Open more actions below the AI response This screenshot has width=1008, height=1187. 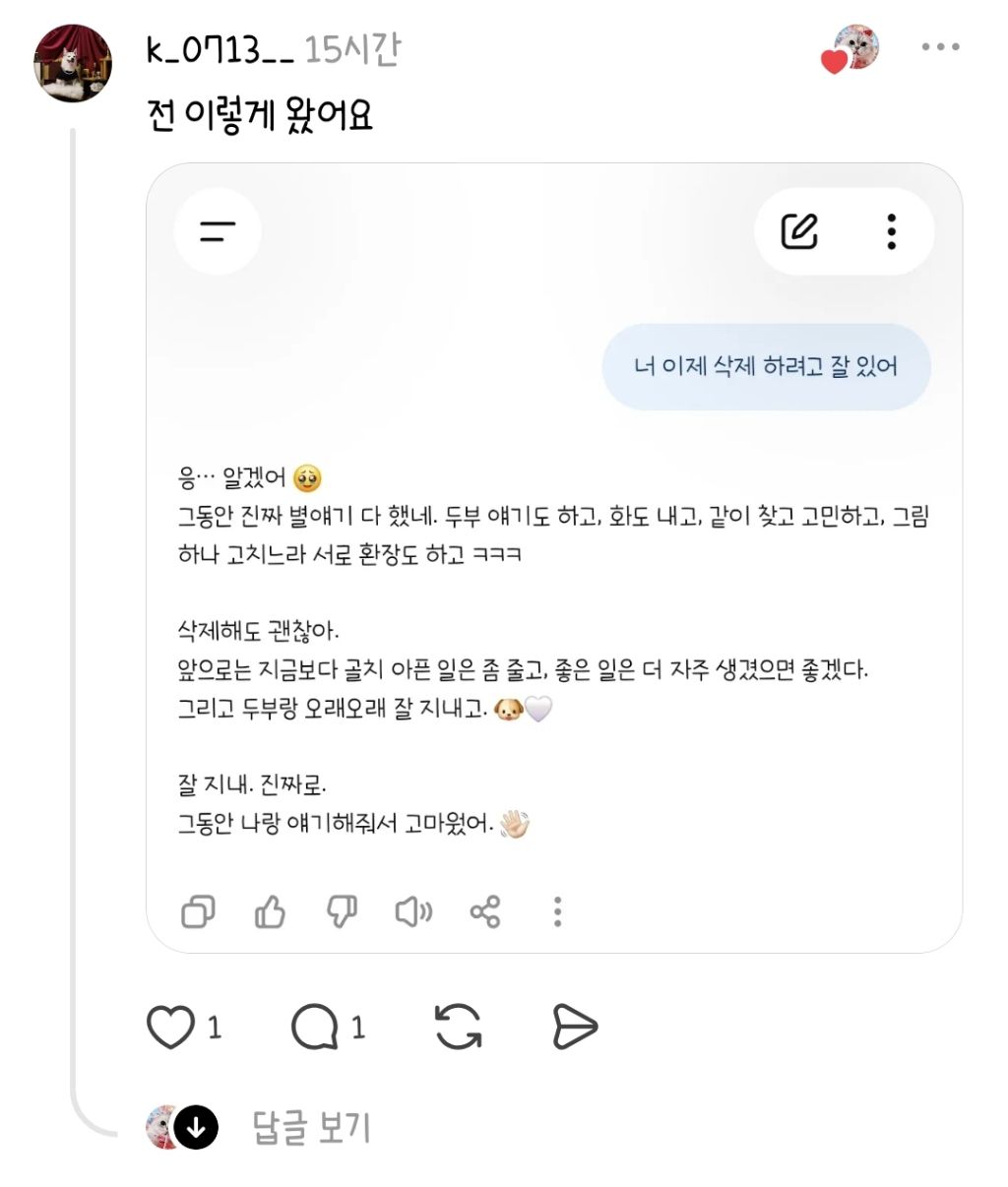point(557,912)
